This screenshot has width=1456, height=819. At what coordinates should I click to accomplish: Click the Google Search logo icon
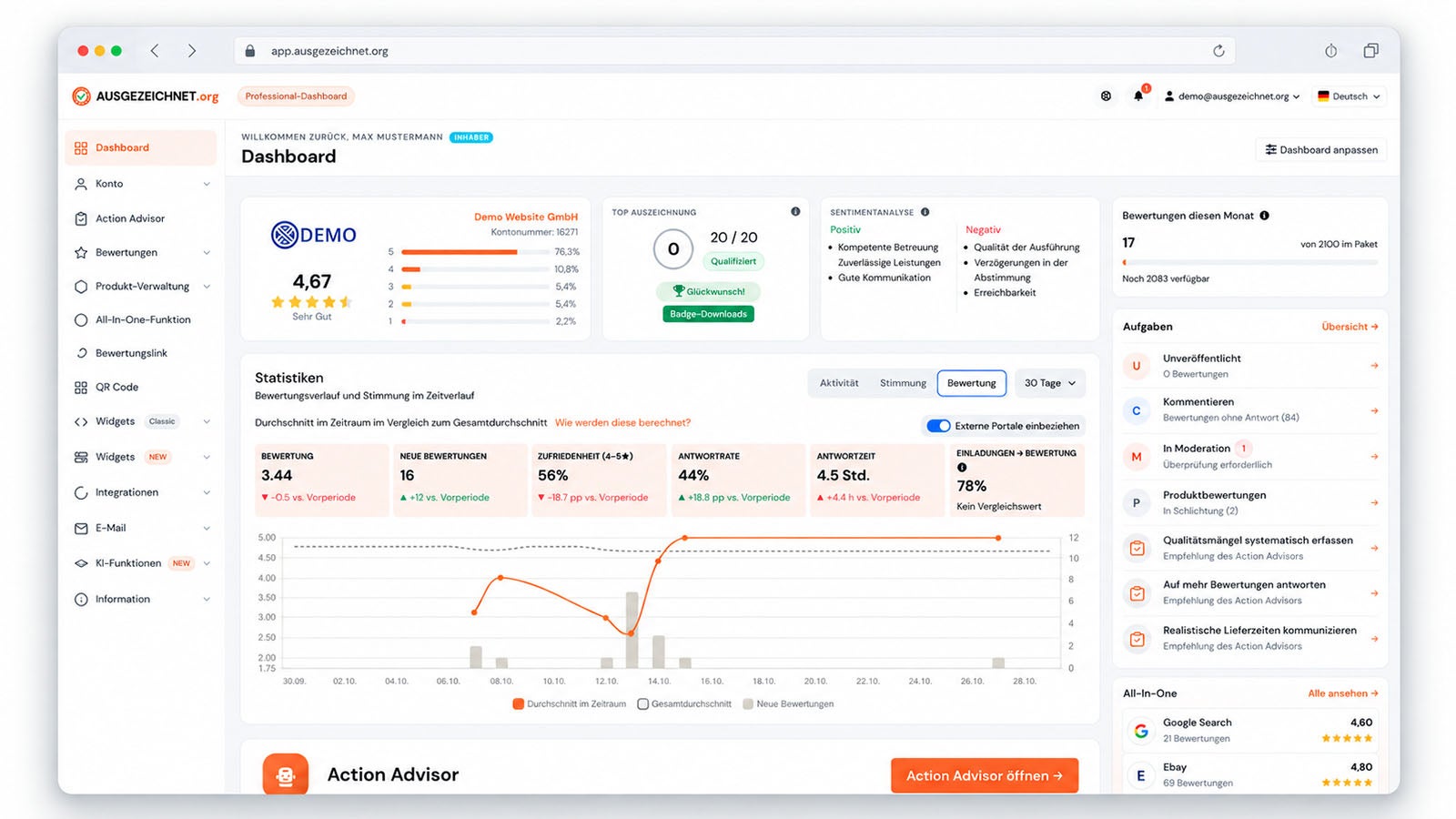pos(1140,730)
